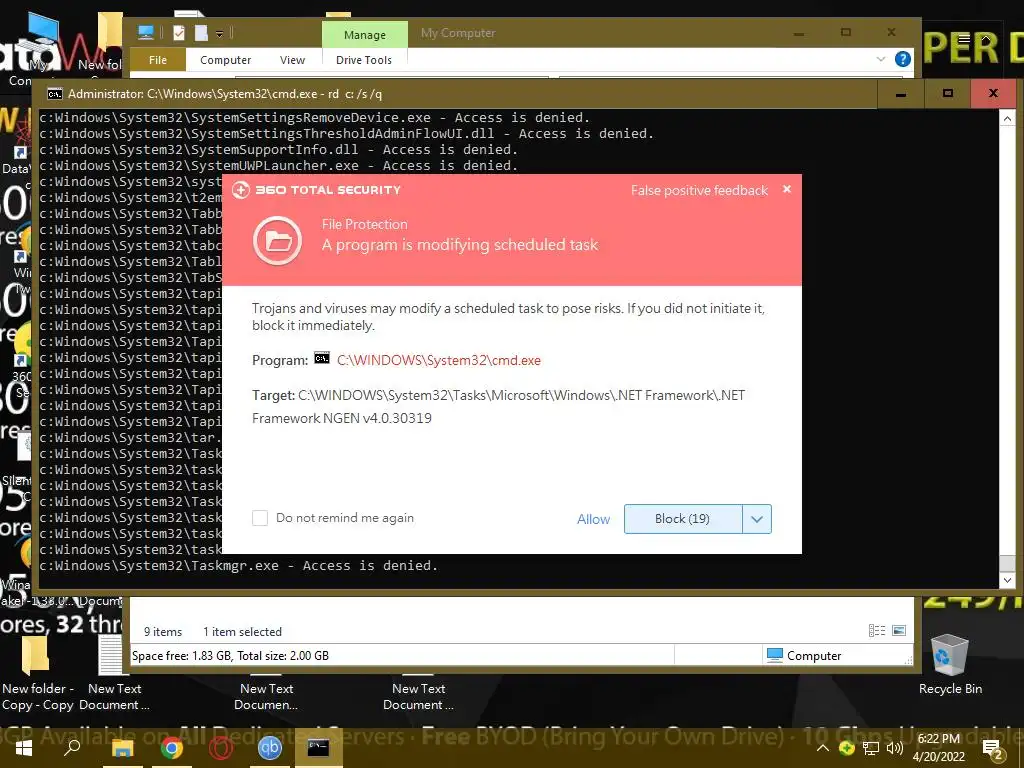Open qBittorrent from the taskbar
1024x768 pixels.
coord(269,748)
